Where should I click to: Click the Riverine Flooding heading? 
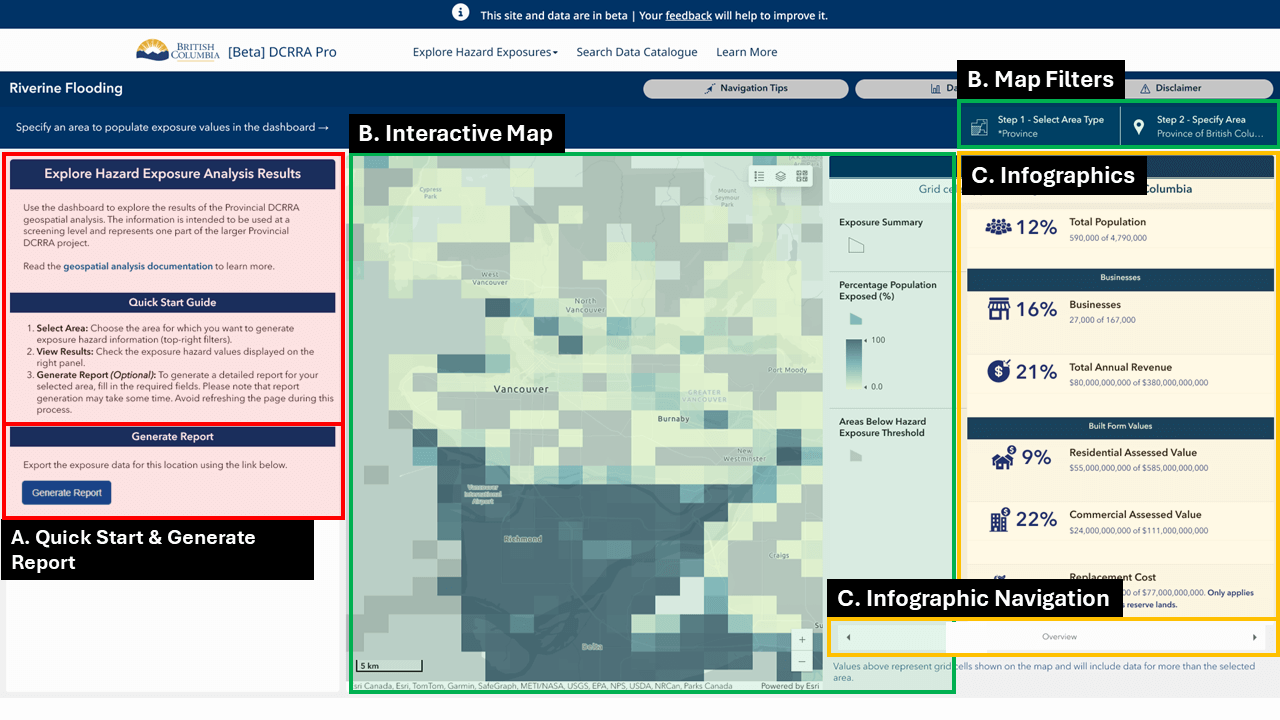point(66,88)
